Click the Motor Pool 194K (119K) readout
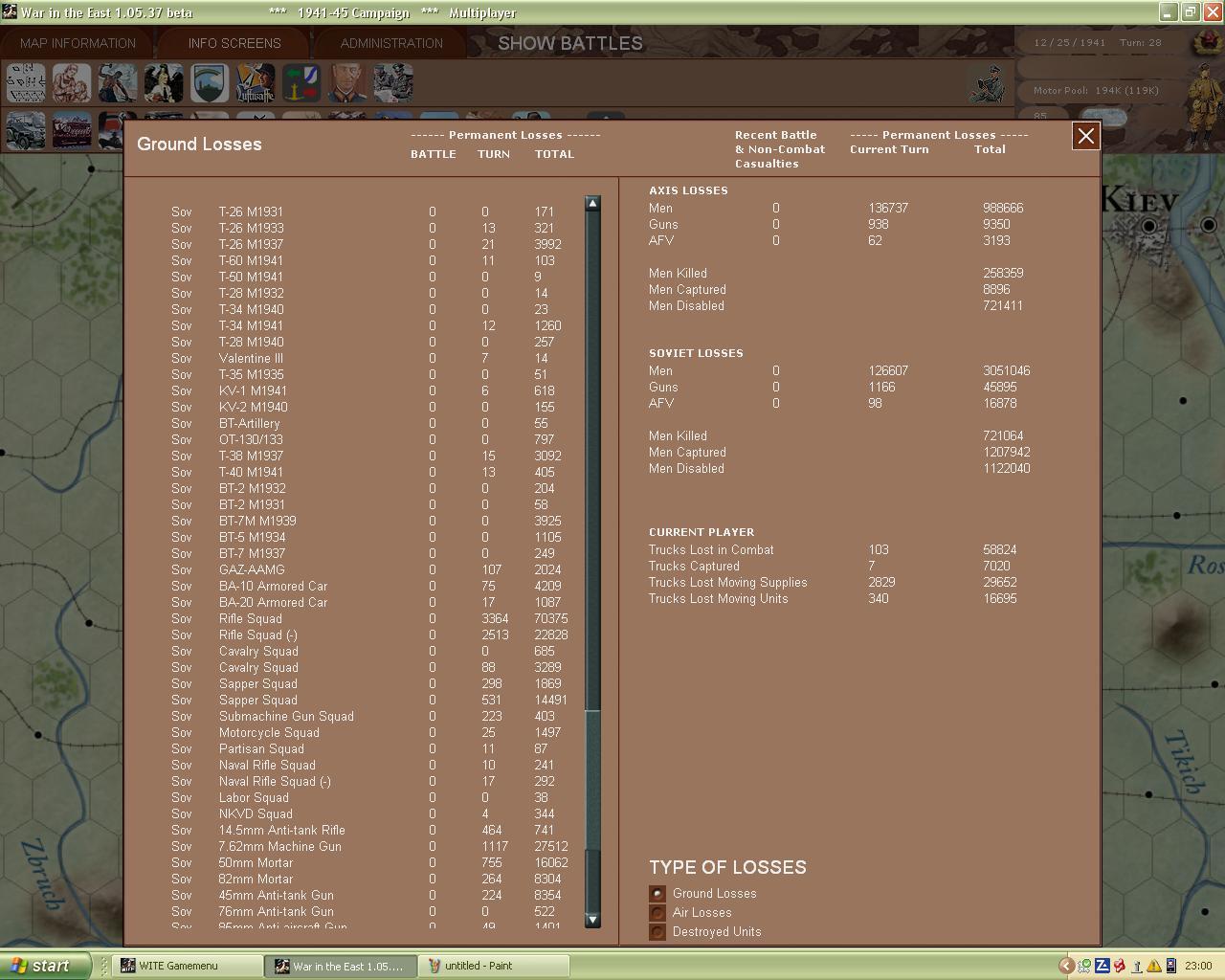Image resolution: width=1225 pixels, height=980 pixels. [x=1096, y=91]
